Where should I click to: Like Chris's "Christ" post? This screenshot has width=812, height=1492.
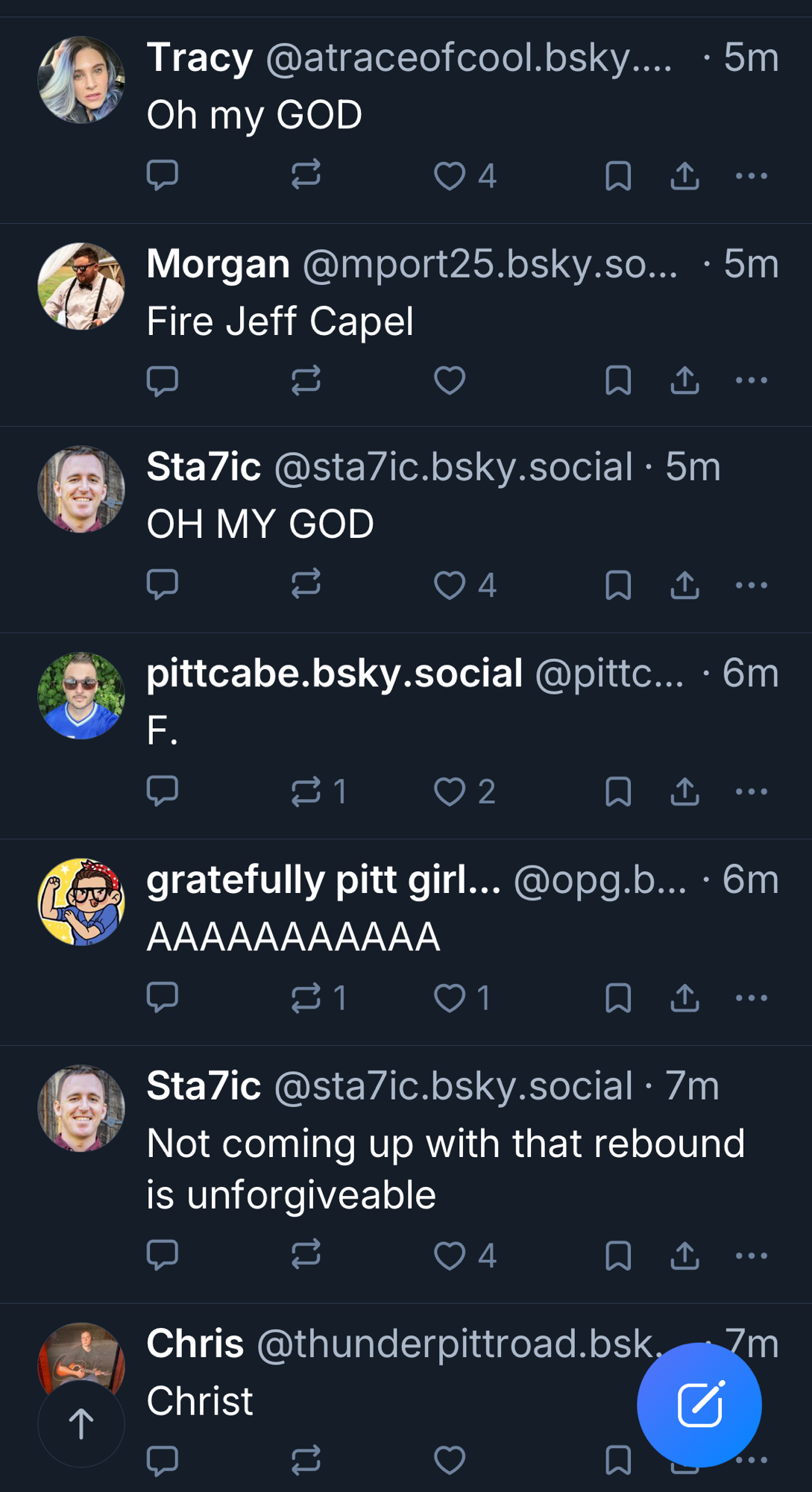click(450, 1460)
